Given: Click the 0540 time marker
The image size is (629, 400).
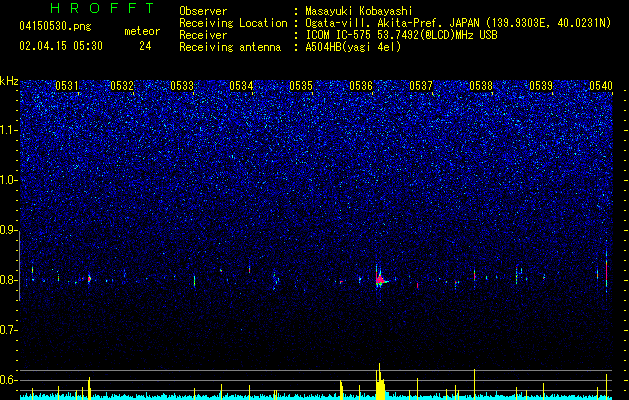Looking at the screenshot, I should pos(601,86).
